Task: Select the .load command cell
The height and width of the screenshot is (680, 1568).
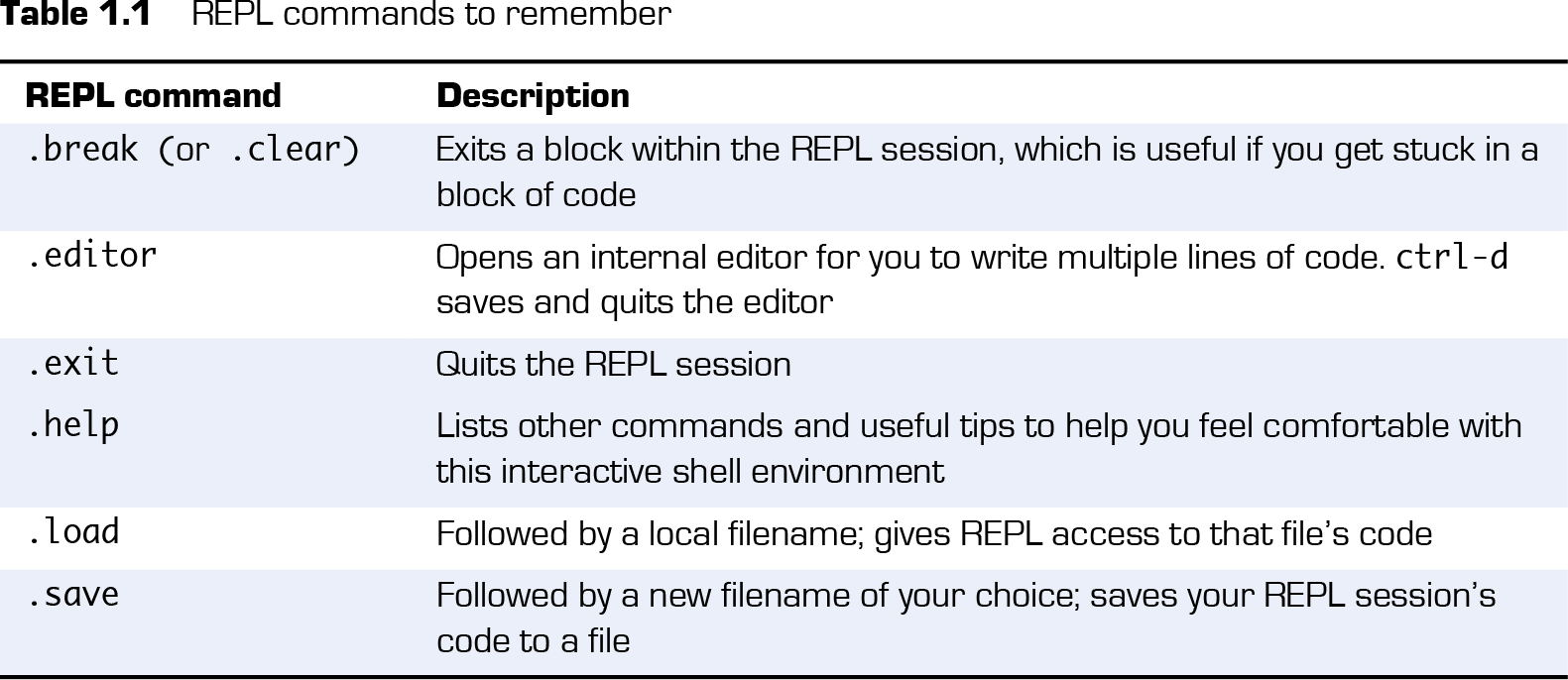Action: tap(72, 532)
